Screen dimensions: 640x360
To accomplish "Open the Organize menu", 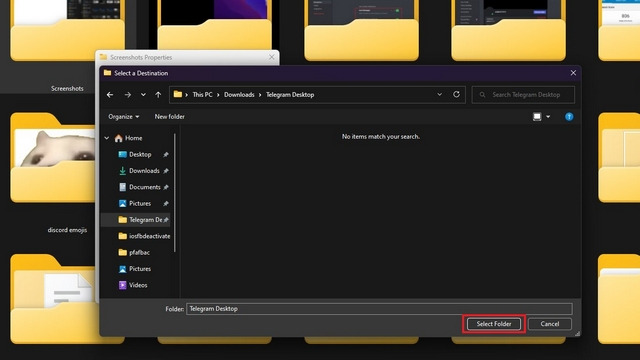I will (x=123, y=117).
